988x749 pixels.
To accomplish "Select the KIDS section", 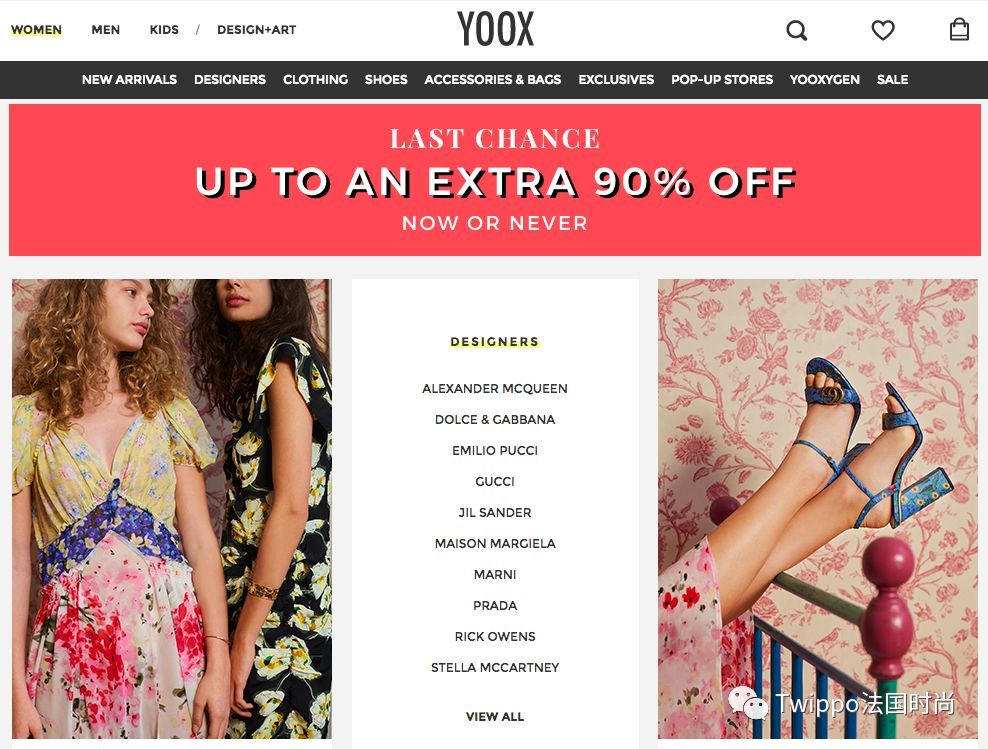I will pos(164,30).
